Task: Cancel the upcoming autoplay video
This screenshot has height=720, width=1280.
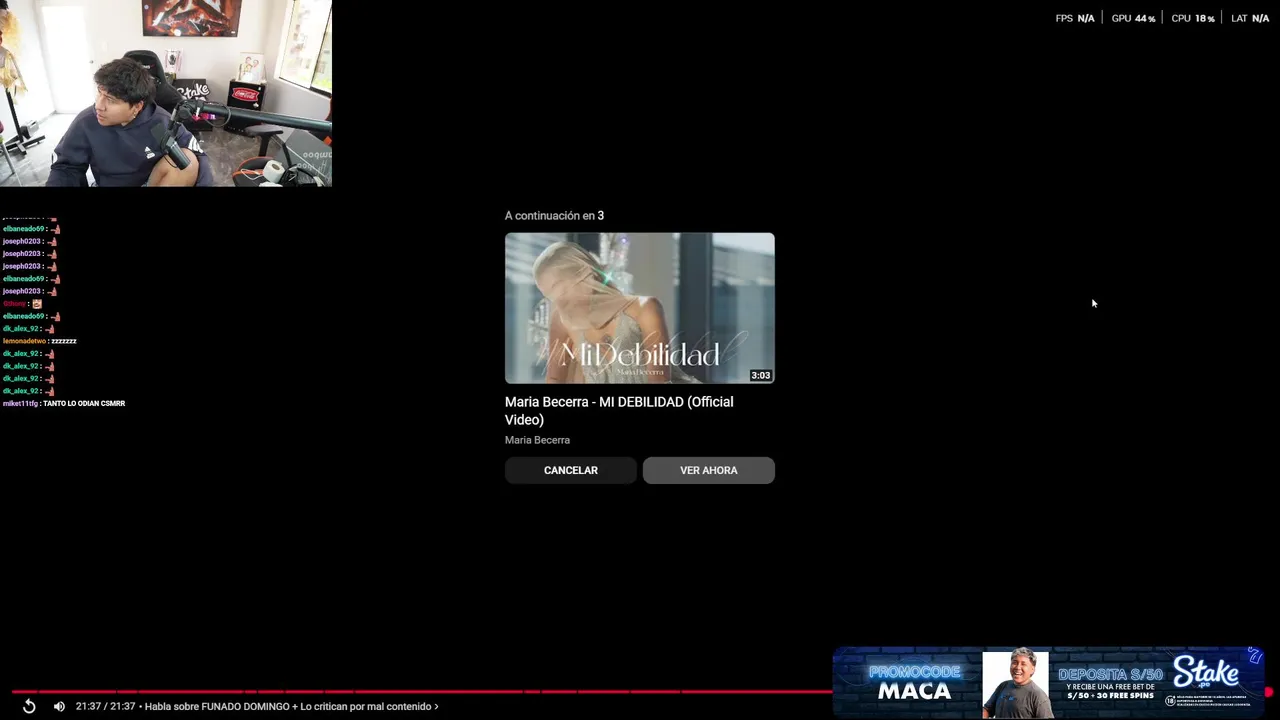Action: click(570, 470)
